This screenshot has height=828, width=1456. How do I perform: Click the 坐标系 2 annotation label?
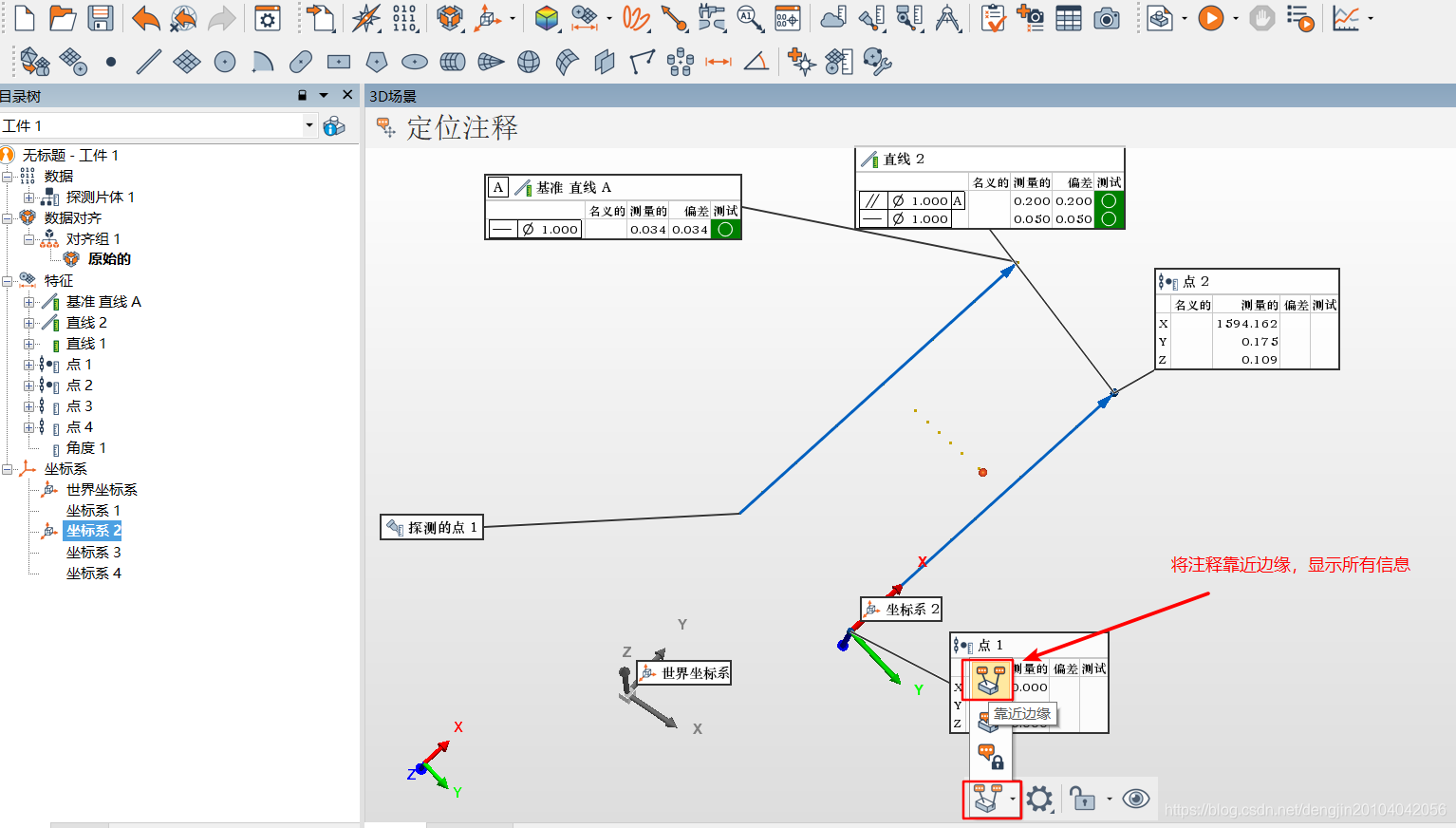pyautogui.click(x=901, y=609)
